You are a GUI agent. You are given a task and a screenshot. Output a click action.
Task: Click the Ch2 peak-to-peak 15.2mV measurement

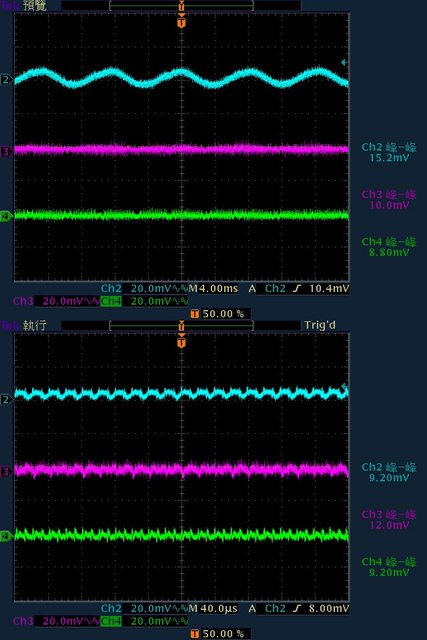coord(389,152)
